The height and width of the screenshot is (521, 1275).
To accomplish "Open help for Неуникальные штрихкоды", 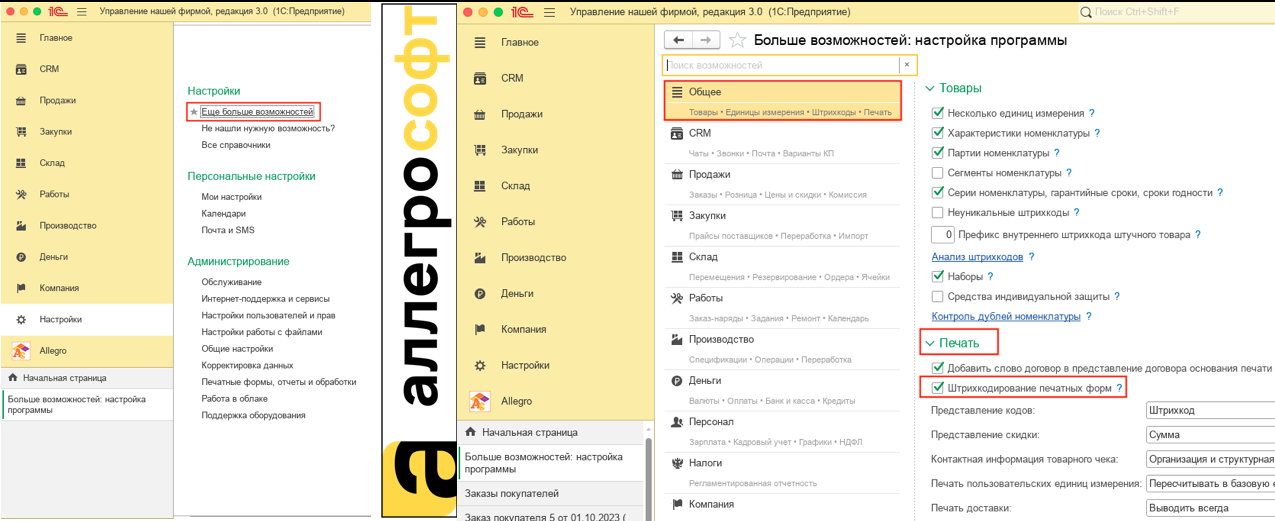I will click(1076, 213).
